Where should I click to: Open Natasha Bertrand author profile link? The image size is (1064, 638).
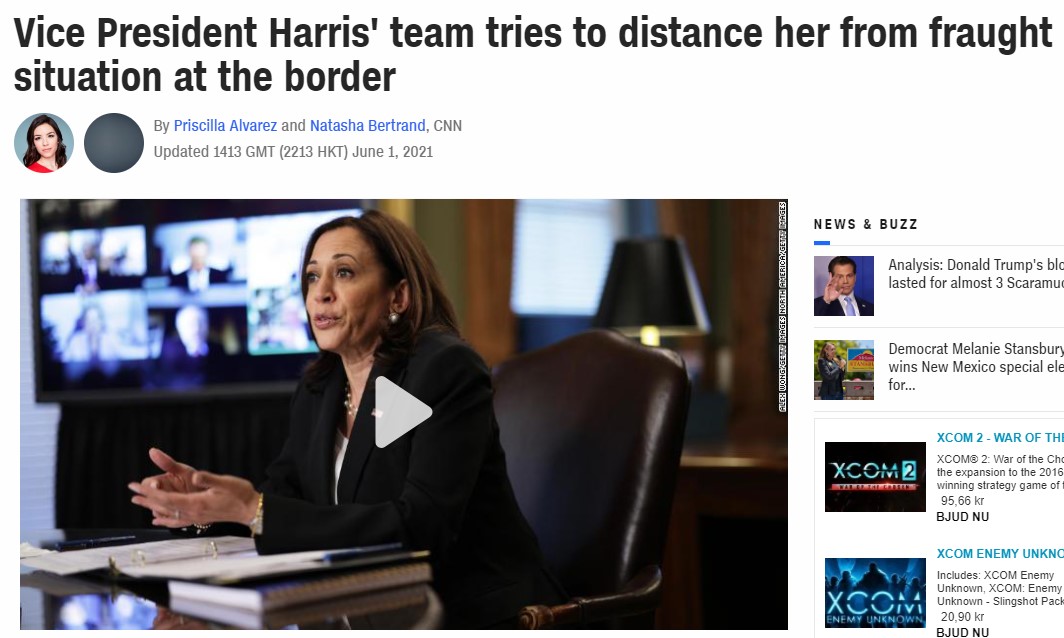coord(368,126)
